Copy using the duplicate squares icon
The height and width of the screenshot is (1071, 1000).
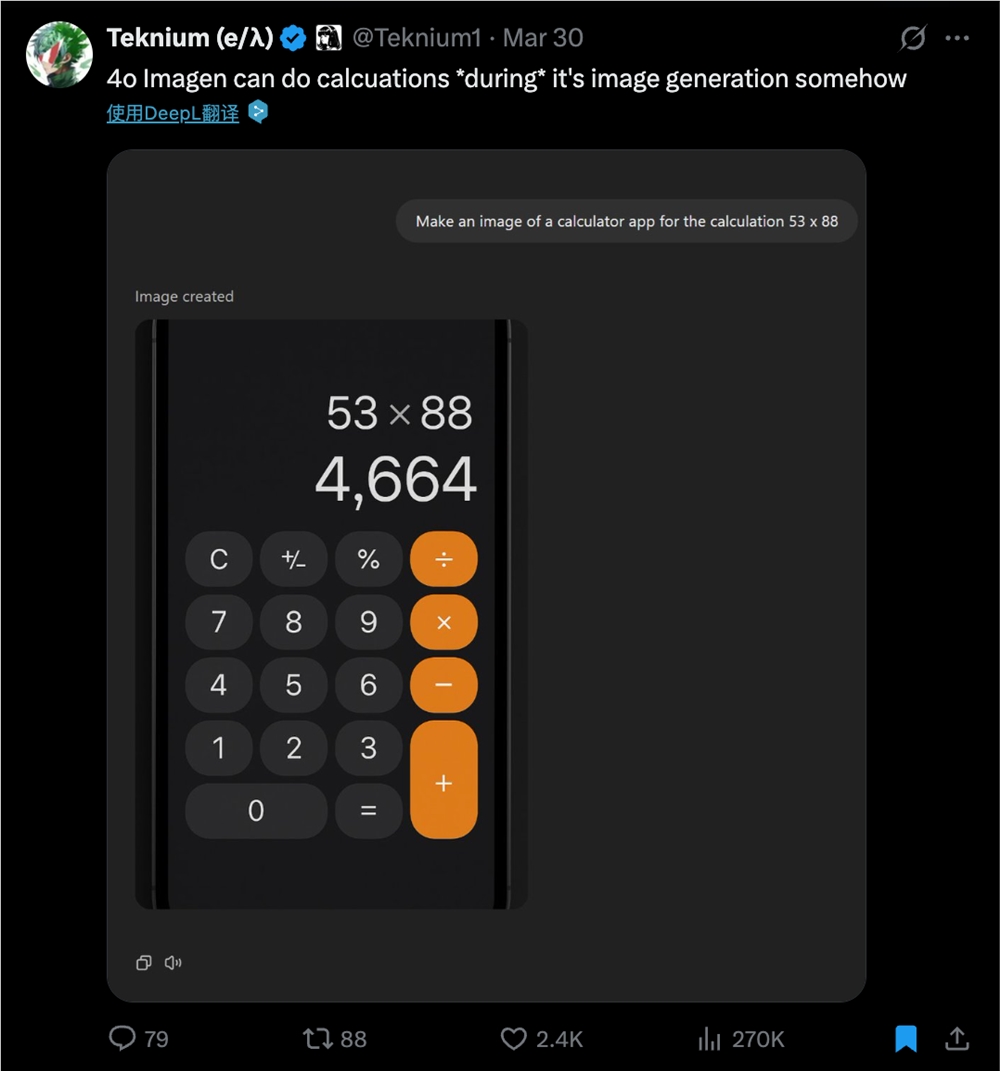click(144, 963)
